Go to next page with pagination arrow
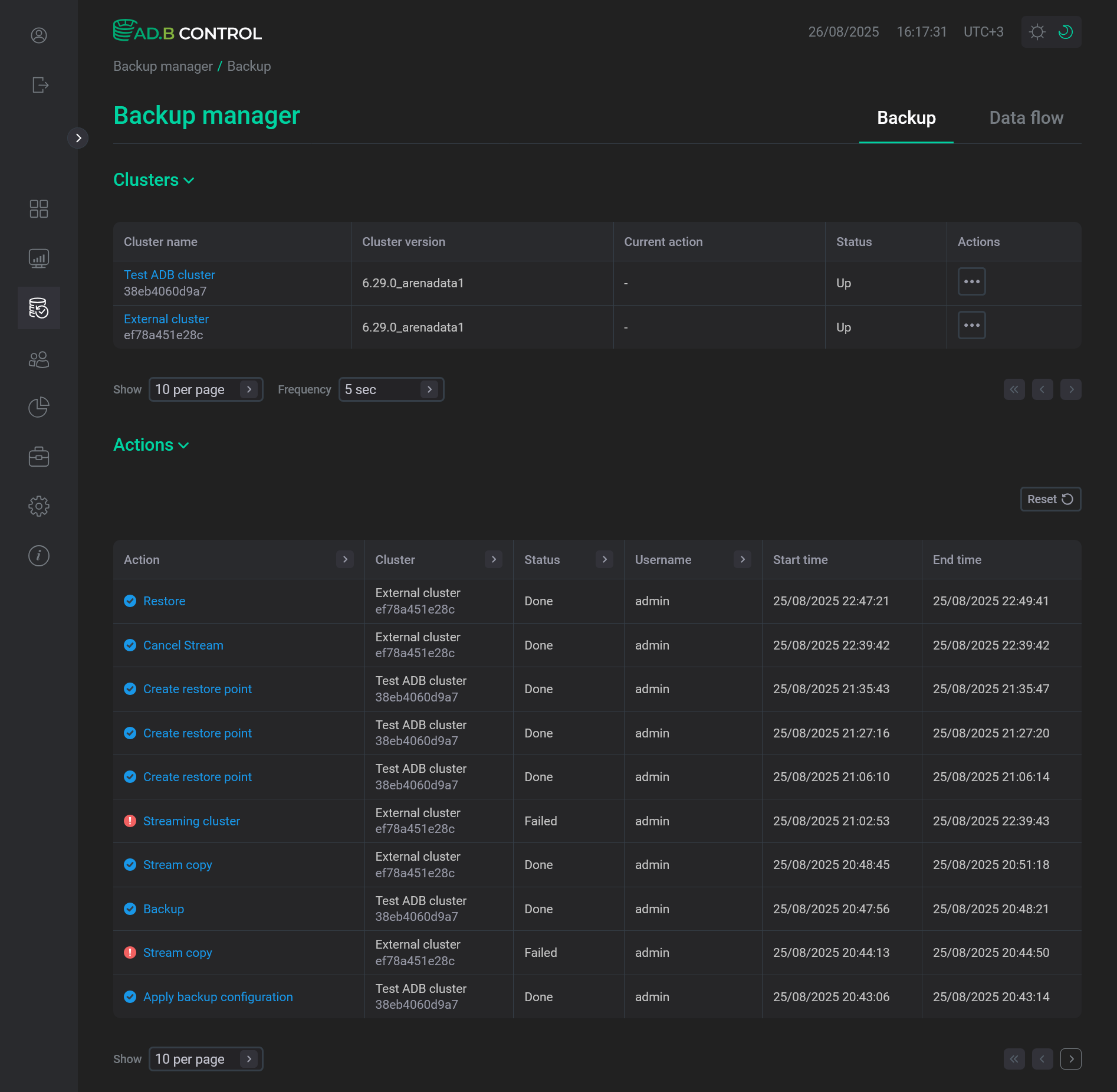 [x=1071, y=389]
